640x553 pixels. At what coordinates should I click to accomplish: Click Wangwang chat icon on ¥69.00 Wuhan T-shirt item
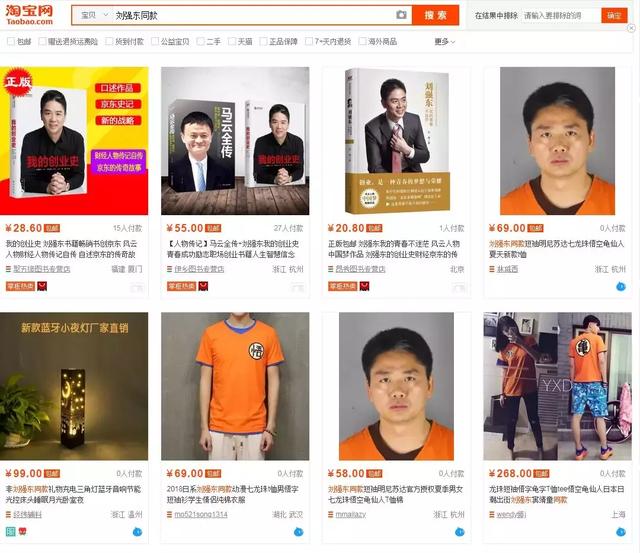click(298, 532)
